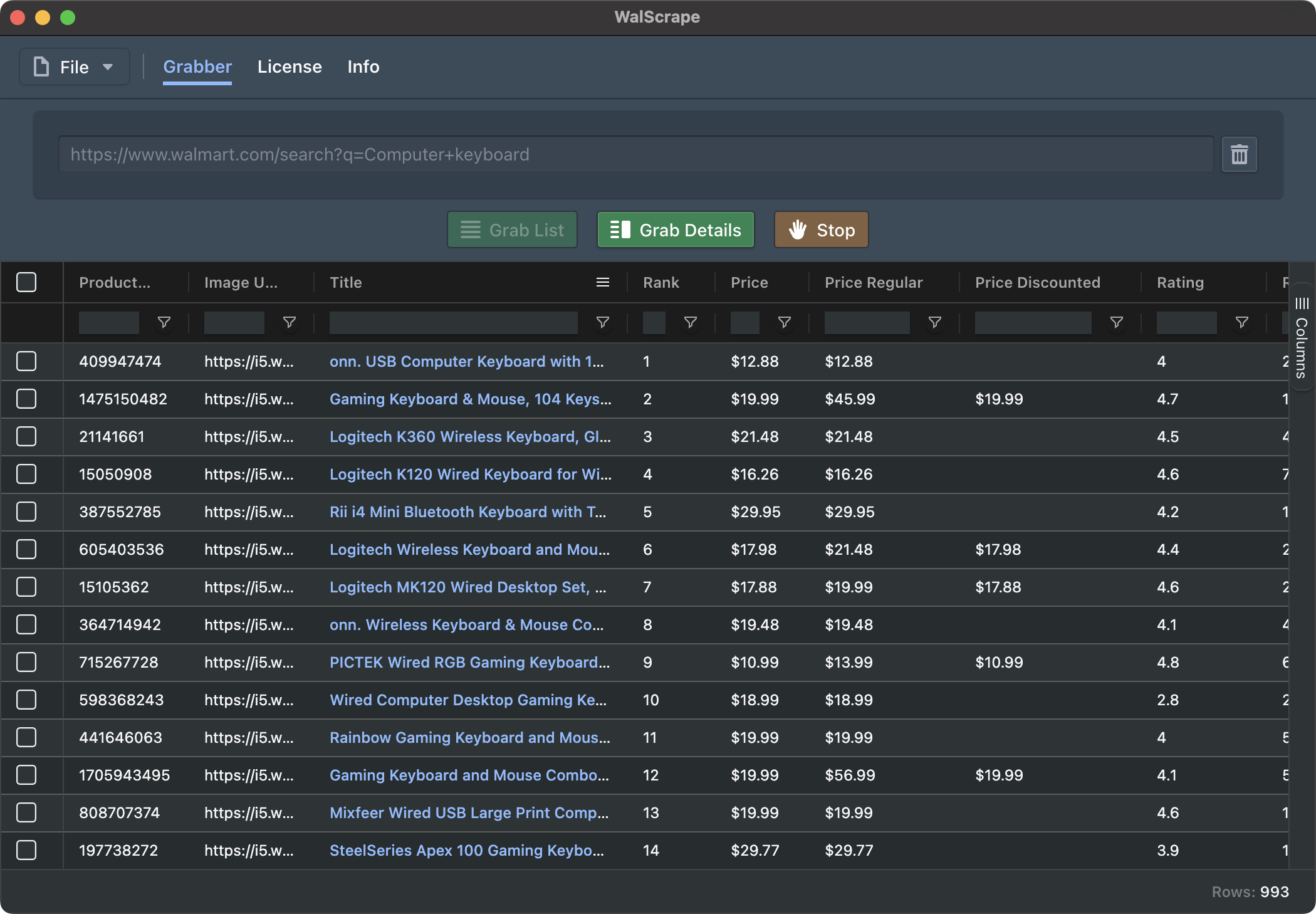Click the Walmart search URL input field
The width and height of the screenshot is (1316, 914).
(635, 154)
